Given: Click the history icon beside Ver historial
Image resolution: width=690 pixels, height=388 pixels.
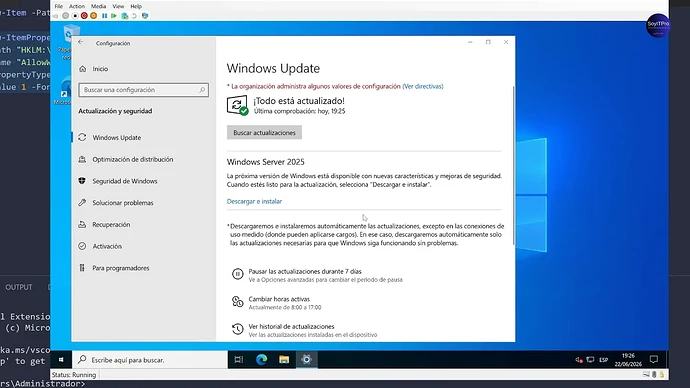Looking at the screenshot, I should [x=238, y=329].
